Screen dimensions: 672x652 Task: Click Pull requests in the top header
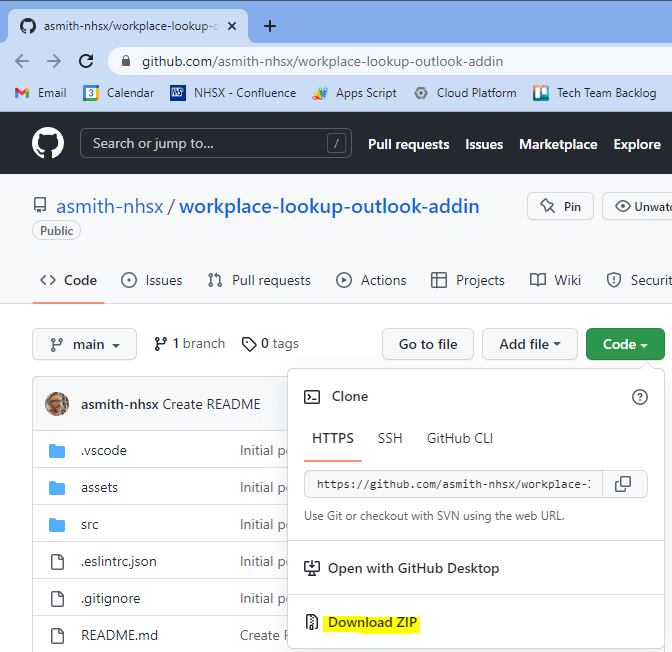pos(408,144)
